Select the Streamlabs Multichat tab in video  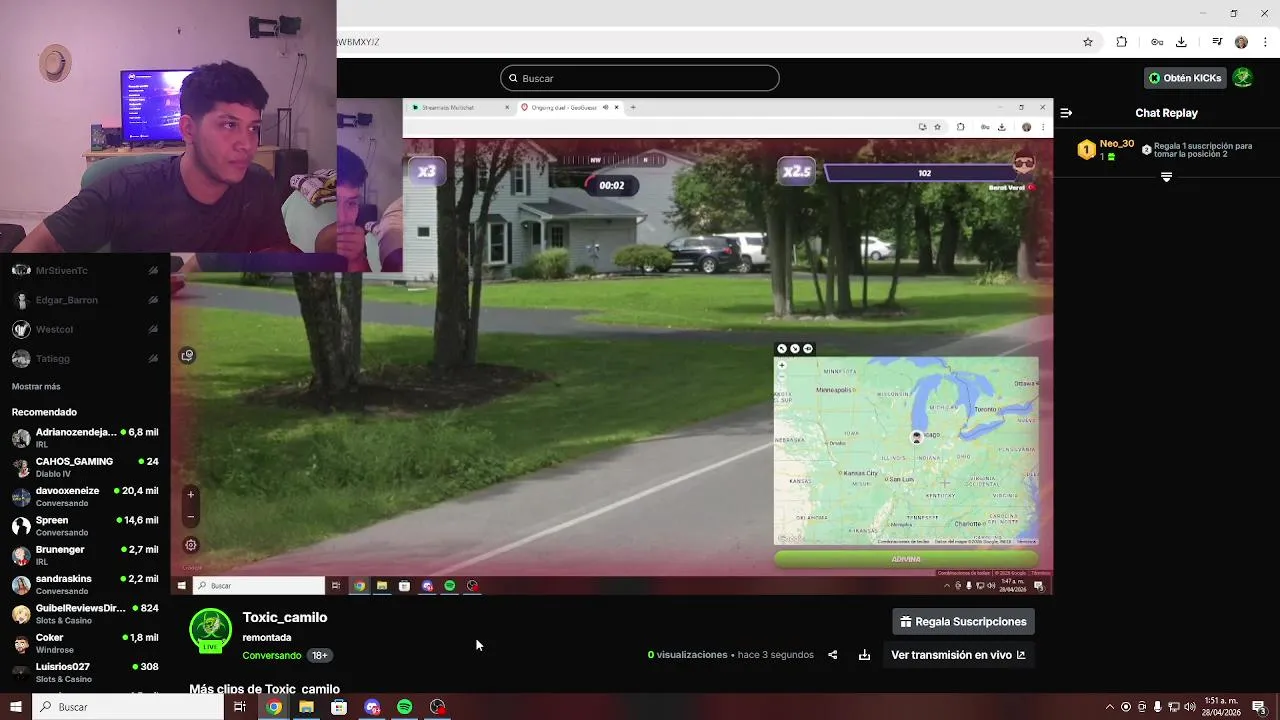(x=460, y=107)
